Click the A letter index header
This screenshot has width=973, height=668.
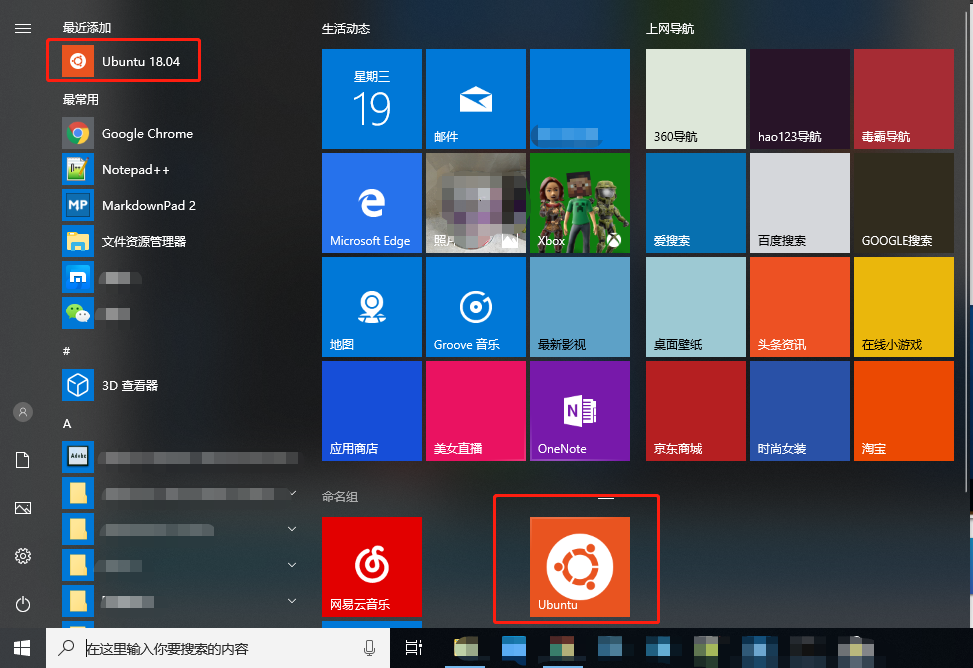67,423
